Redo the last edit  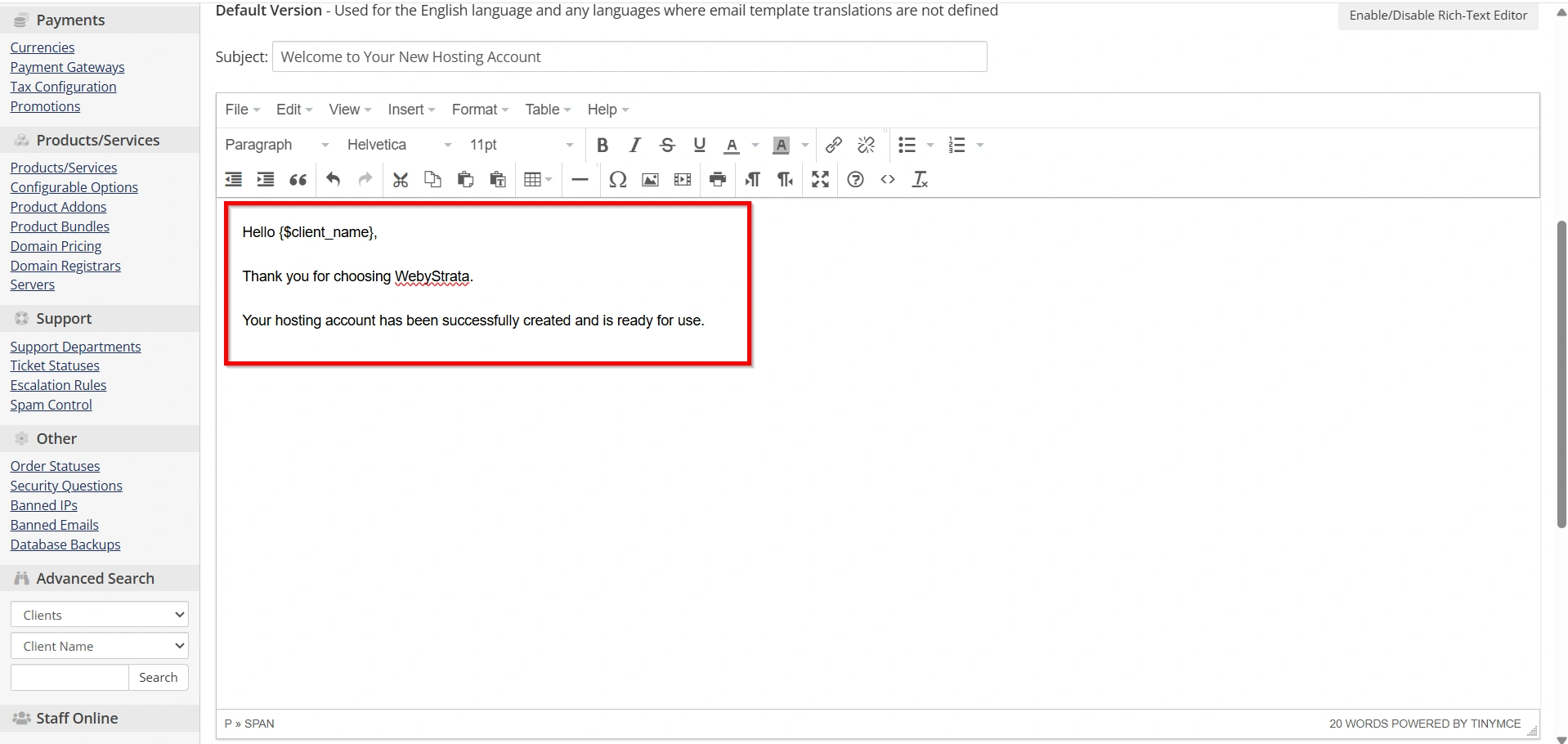(x=365, y=180)
